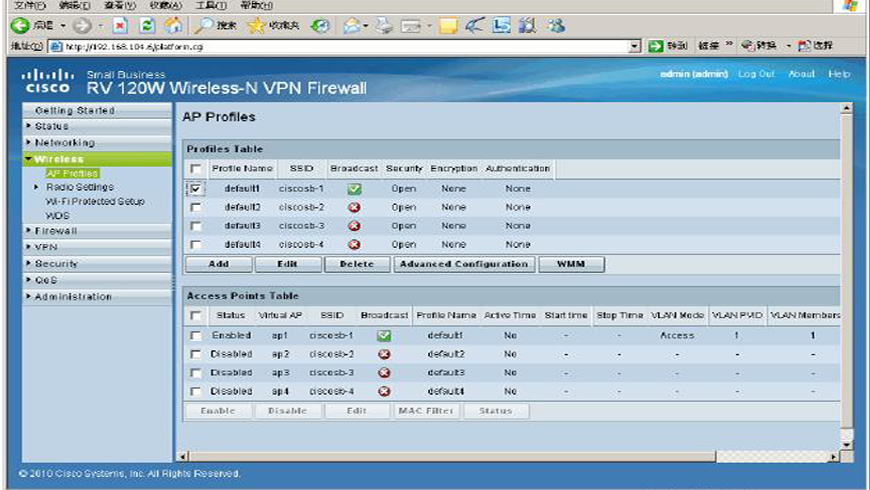
Task: Check the ap4 access point checkbox
Action: point(195,391)
